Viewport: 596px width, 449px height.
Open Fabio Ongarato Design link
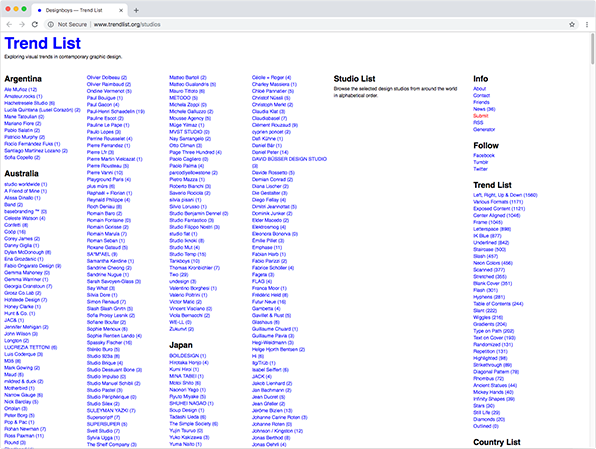tap(33, 266)
